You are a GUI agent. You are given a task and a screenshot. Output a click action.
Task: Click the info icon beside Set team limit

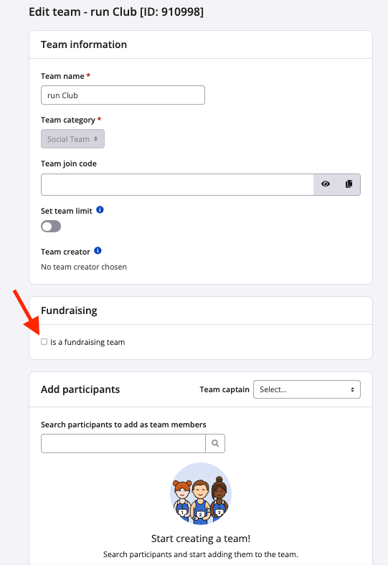[x=100, y=210]
